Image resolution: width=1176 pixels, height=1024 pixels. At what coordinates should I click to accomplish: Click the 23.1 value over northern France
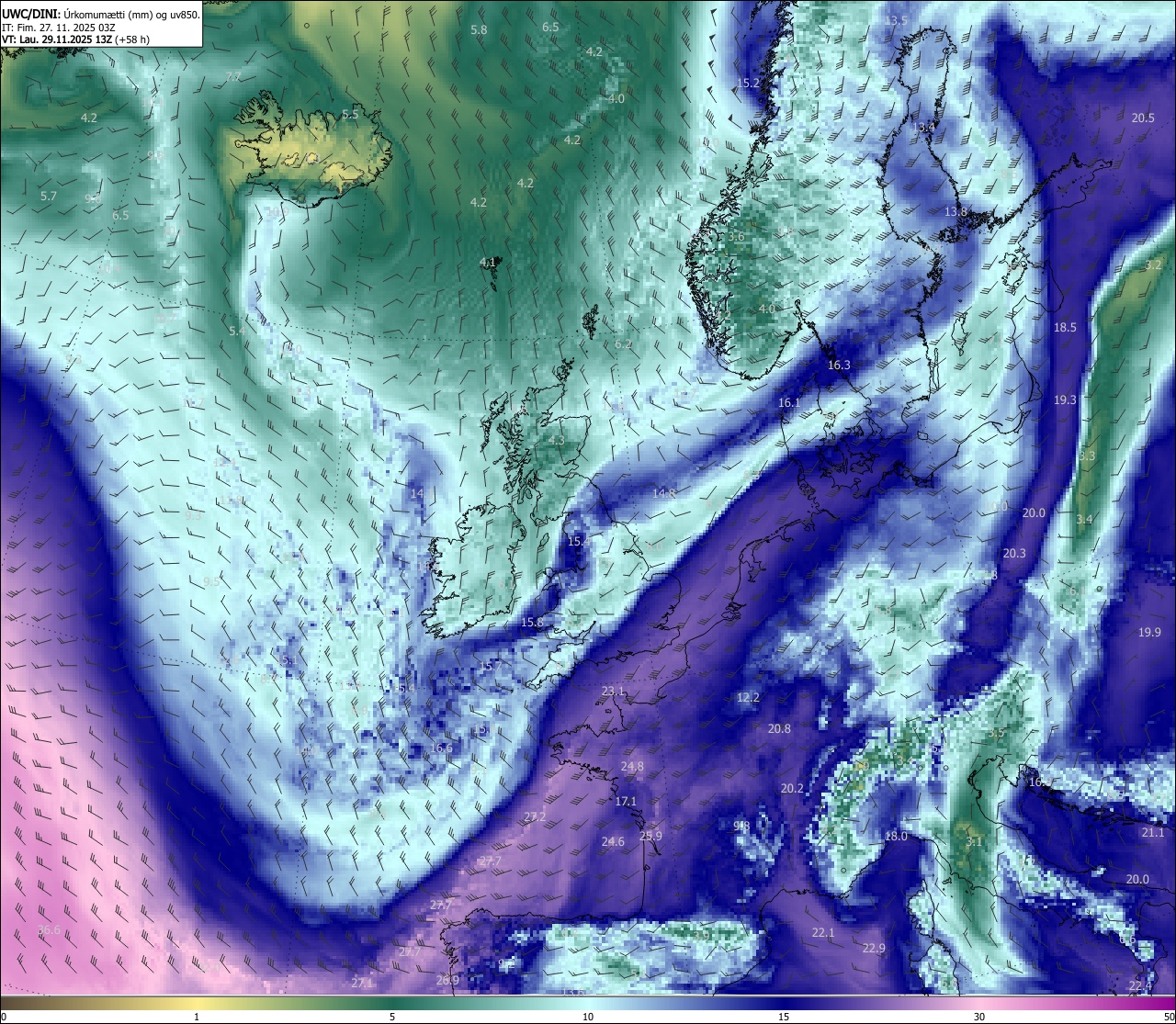(x=613, y=691)
